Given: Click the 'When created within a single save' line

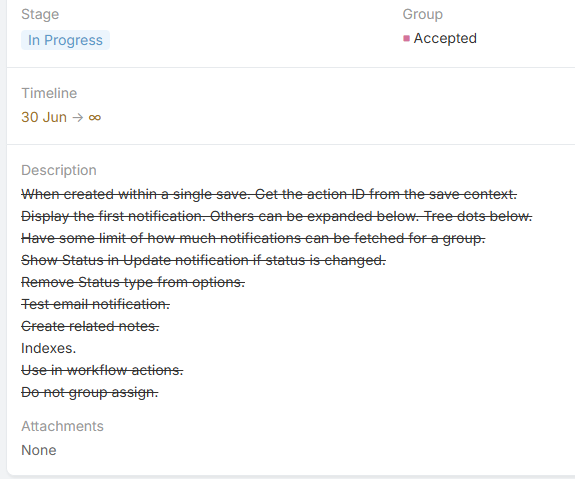Looking at the screenshot, I should pos(269,194).
